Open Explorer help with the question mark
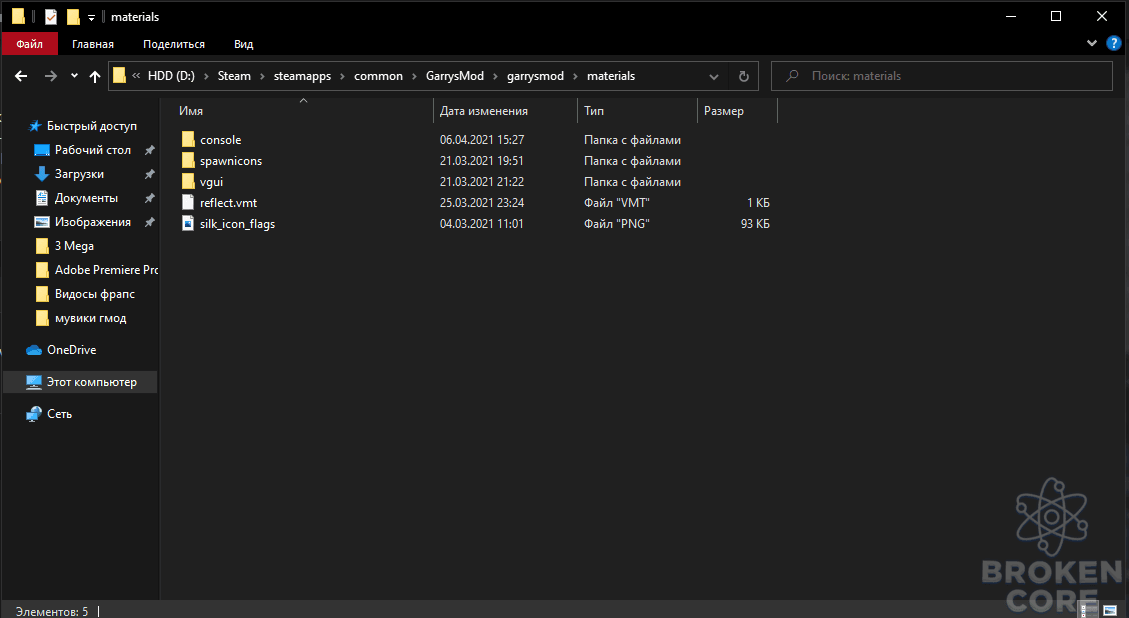 (1113, 43)
